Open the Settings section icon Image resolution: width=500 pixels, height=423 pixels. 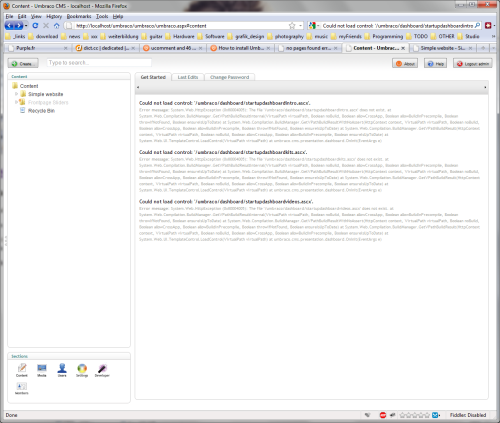pyautogui.click(x=82, y=370)
